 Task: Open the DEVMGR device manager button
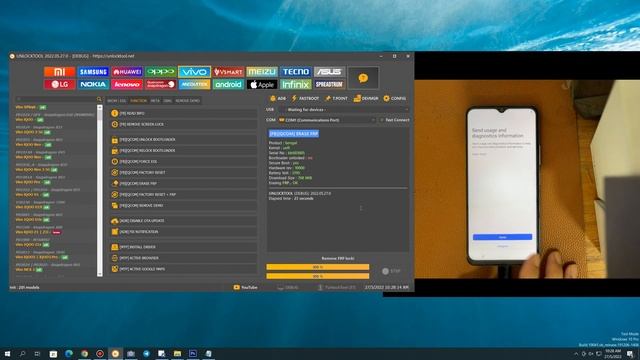point(366,98)
